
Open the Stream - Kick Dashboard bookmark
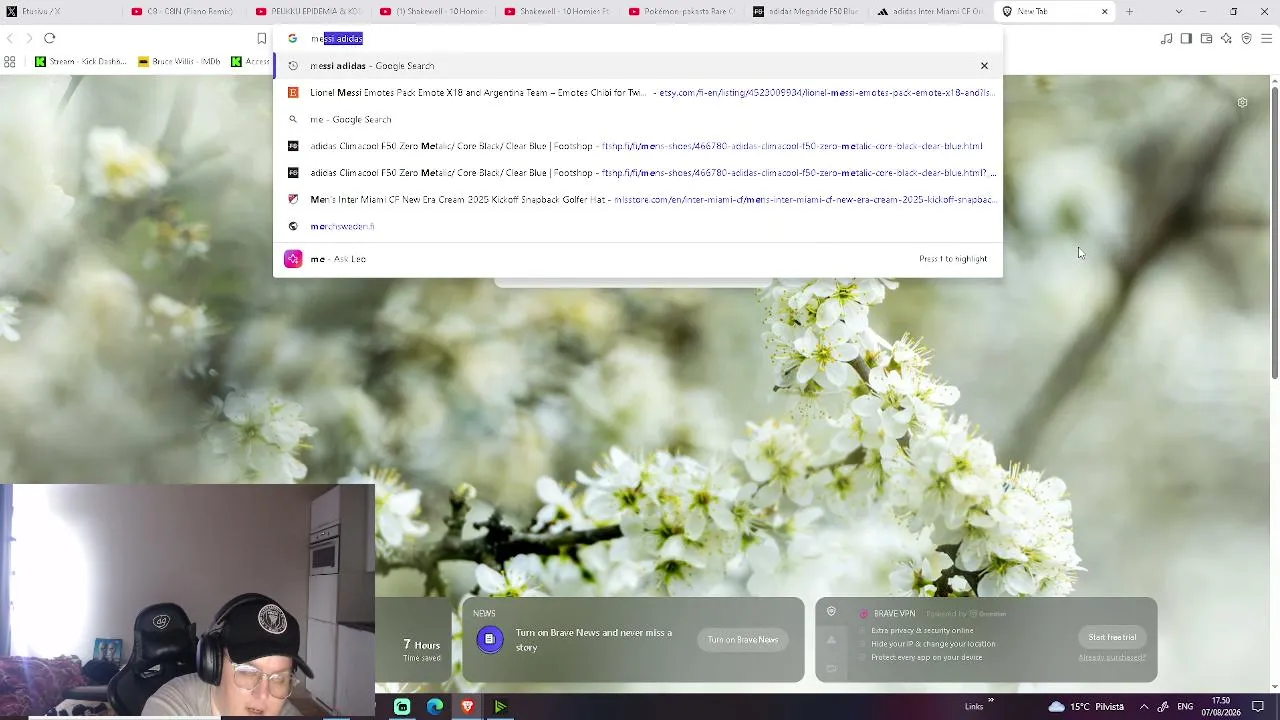(x=80, y=61)
